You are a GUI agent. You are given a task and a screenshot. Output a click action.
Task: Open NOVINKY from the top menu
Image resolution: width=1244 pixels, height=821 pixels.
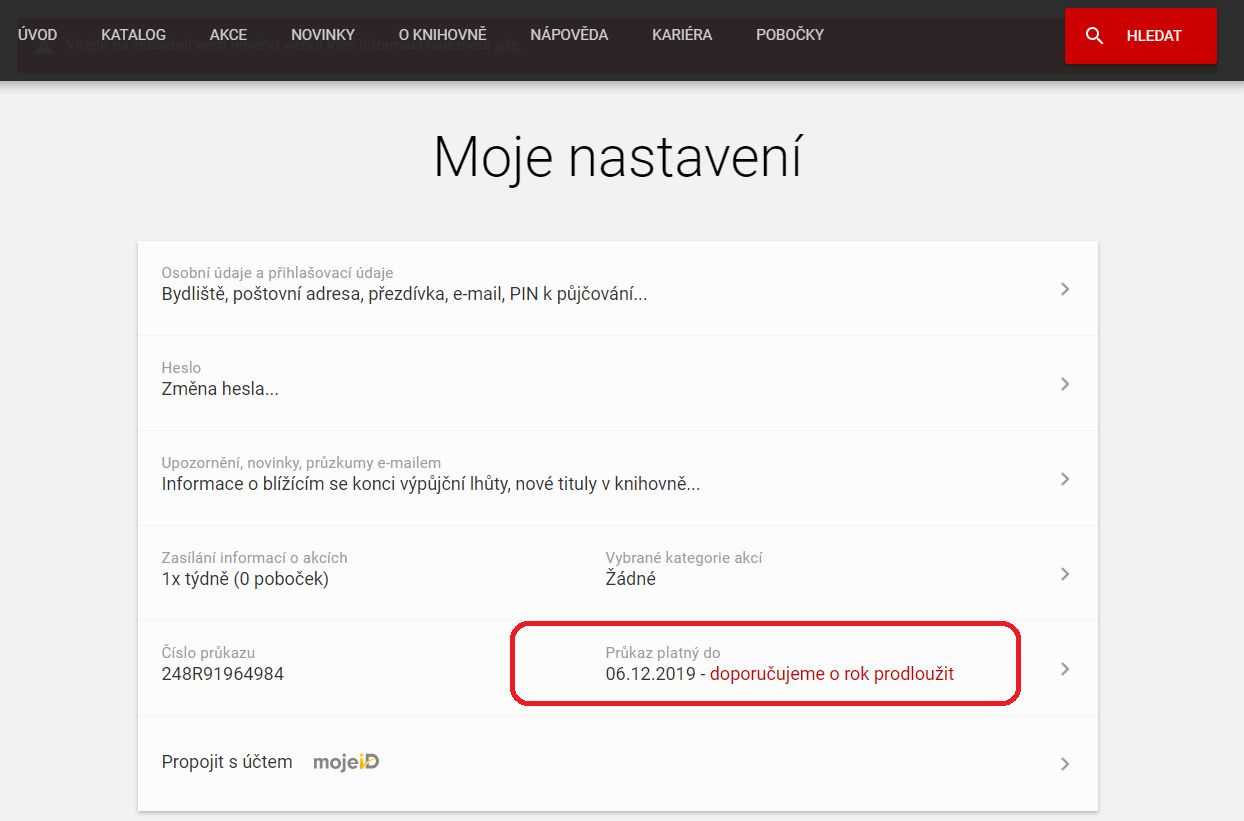pos(322,35)
